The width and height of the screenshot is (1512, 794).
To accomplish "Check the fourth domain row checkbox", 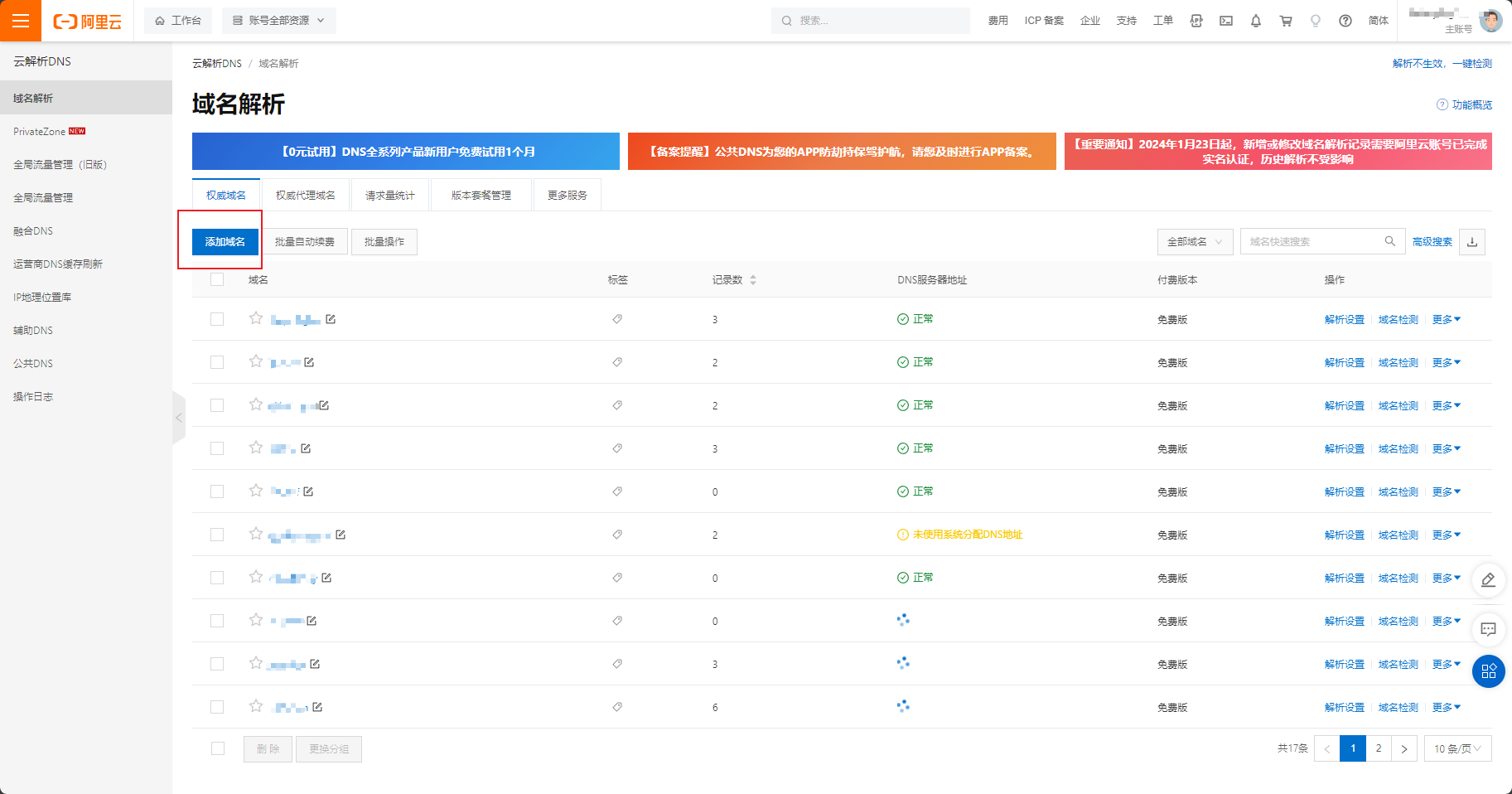I will coord(217,448).
